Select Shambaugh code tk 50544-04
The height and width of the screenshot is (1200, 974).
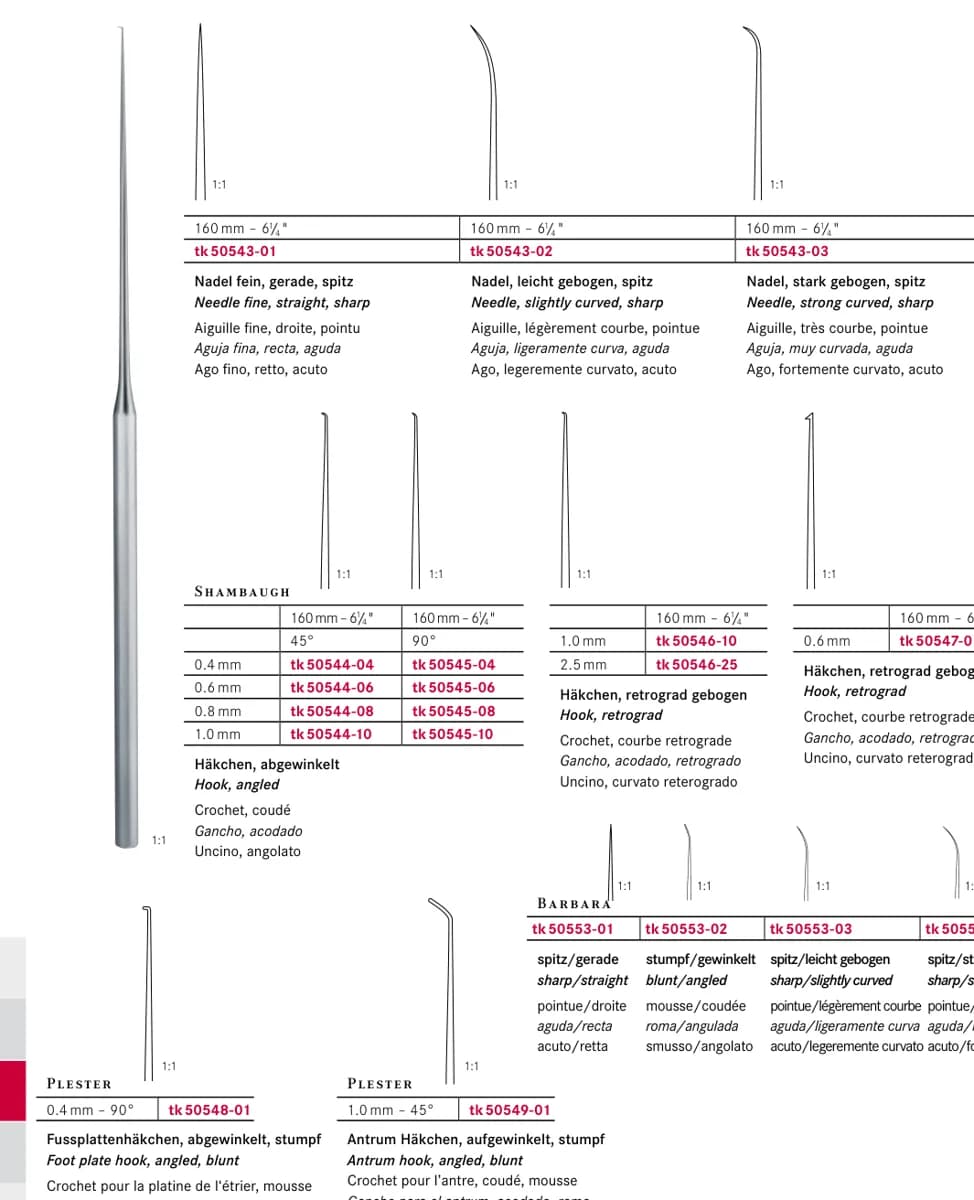click(x=332, y=664)
